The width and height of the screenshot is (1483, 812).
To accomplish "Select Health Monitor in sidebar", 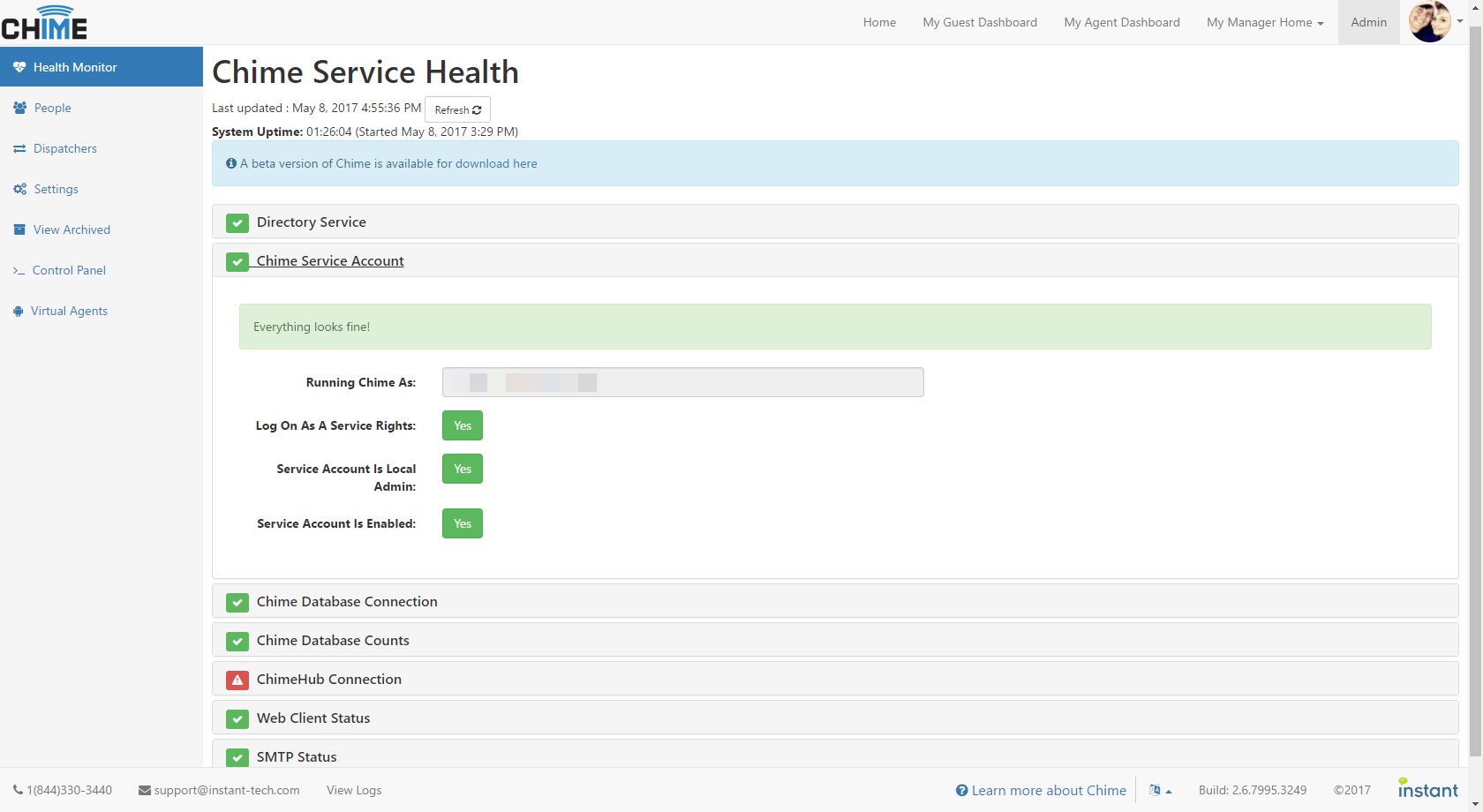I will click(102, 67).
